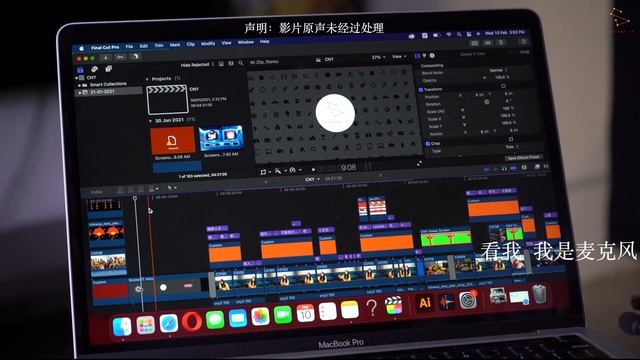This screenshot has width=640, height=360.
Task: Click the Background Tasks circular button
Action: tap(135, 56)
